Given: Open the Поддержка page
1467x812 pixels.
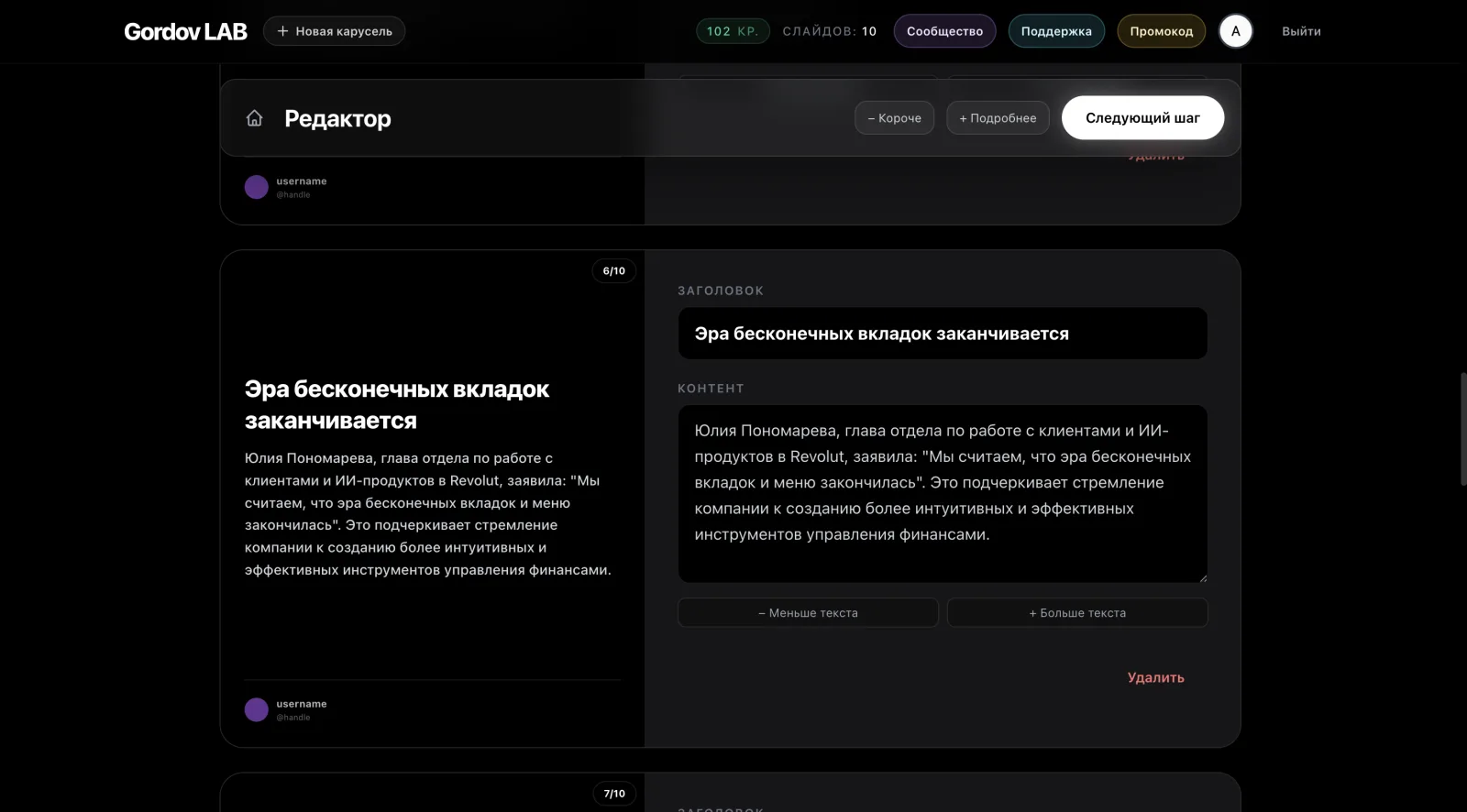Looking at the screenshot, I should (1056, 31).
